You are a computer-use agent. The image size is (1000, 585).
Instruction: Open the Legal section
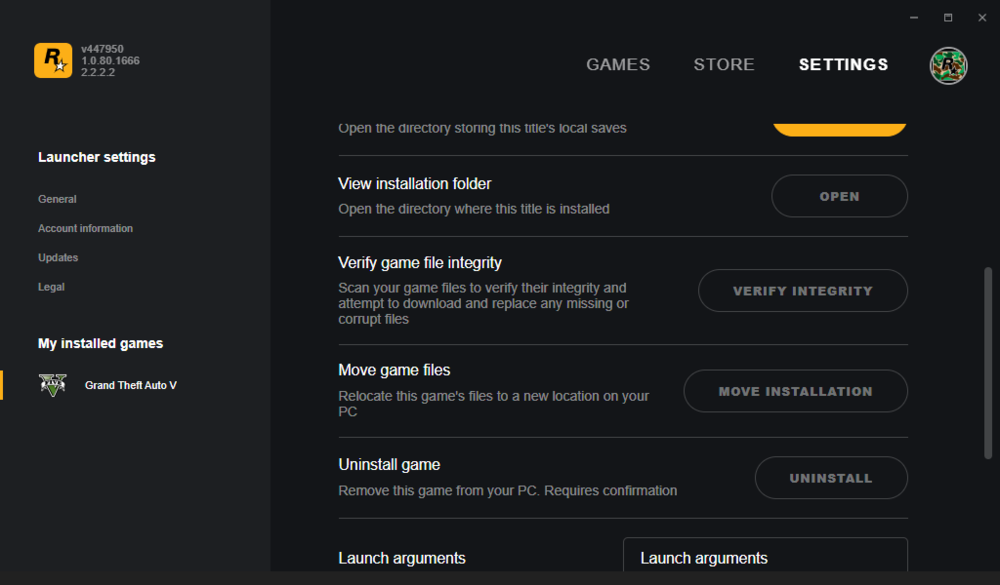click(51, 287)
